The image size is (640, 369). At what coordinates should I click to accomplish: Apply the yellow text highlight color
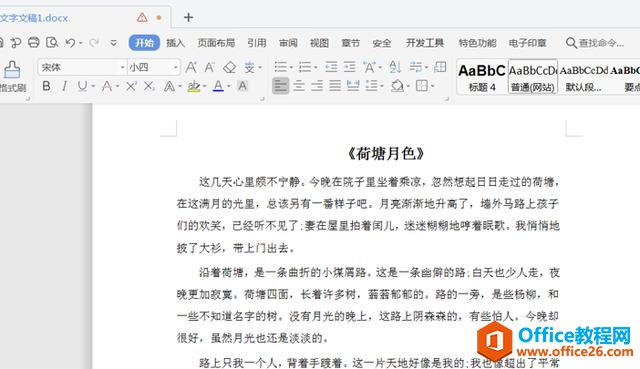click(x=193, y=86)
